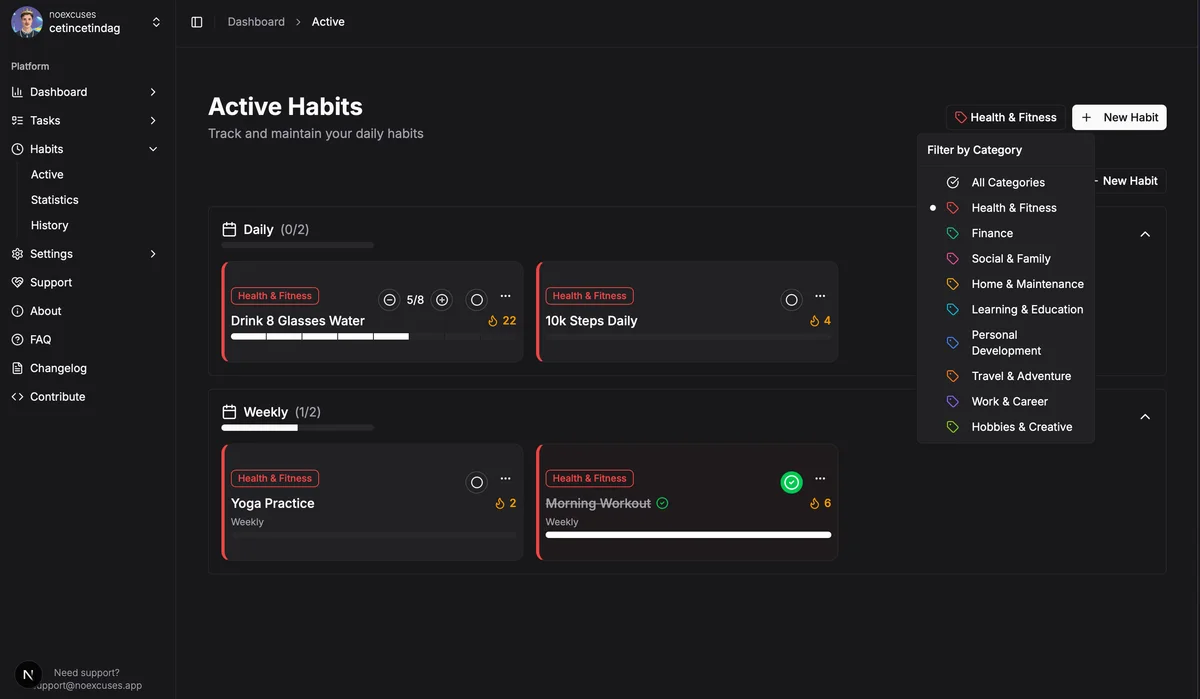Choose All Categories in filter menu
The image size is (1200, 699).
pyautogui.click(x=1007, y=183)
